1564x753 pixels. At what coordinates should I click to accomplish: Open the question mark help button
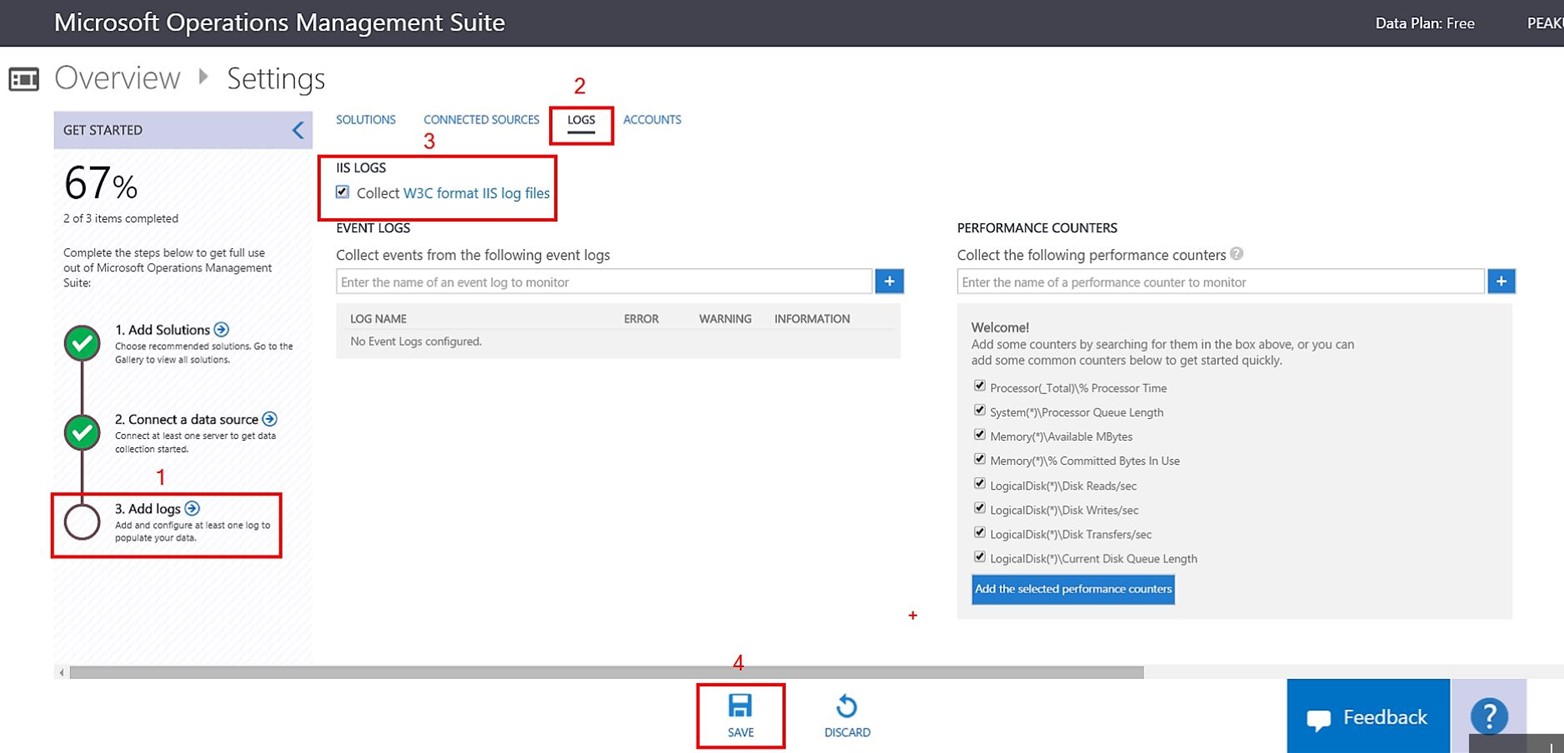(1489, 716)
